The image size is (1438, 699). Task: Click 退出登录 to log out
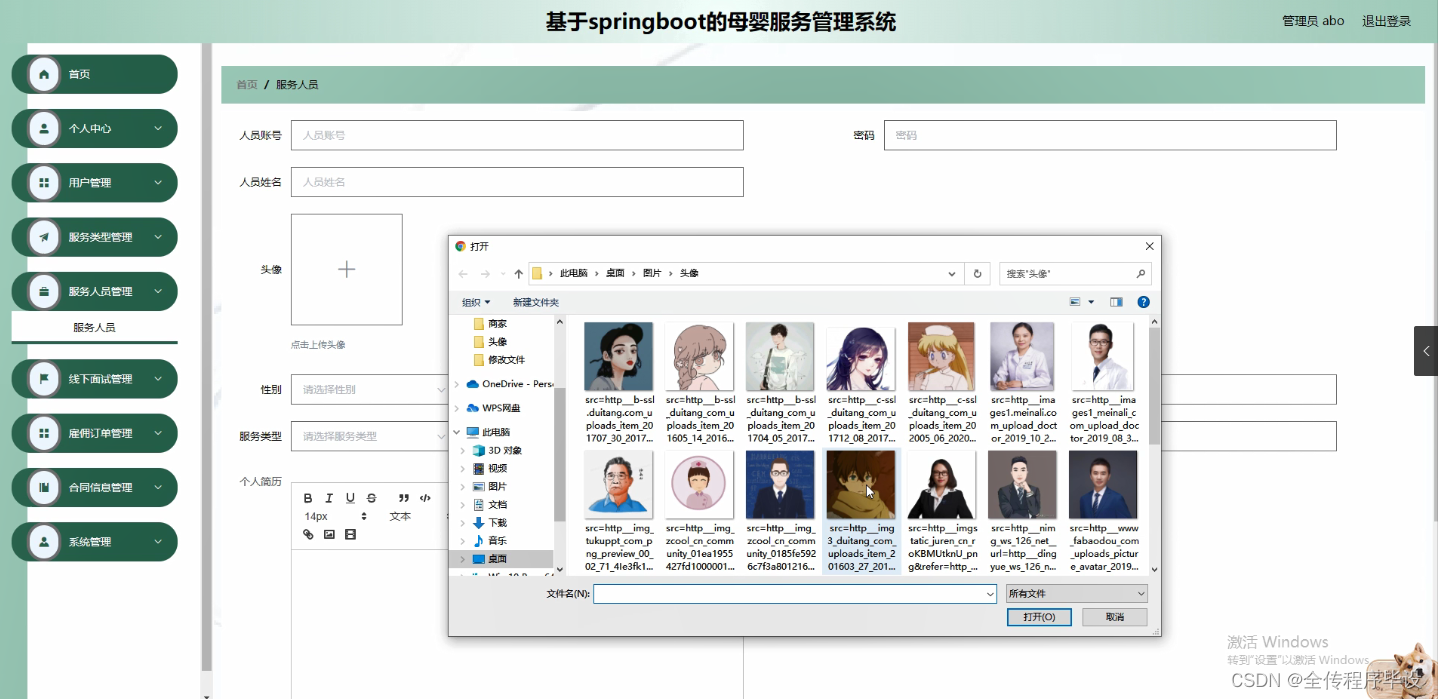click(x=1386, y=20)
